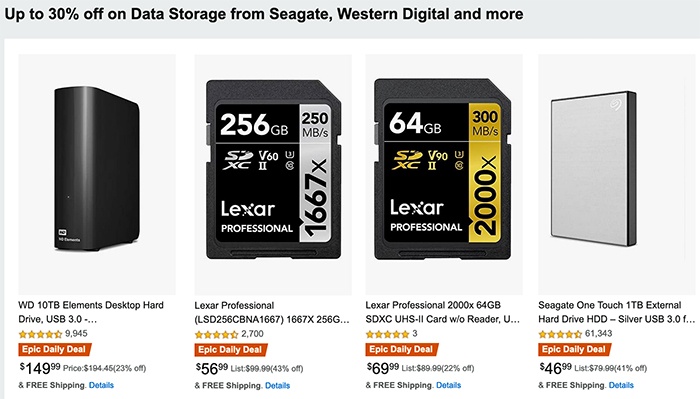Open the Lexar 64GB 2000x card image
The image size is (700, 399).
(444, 175)
